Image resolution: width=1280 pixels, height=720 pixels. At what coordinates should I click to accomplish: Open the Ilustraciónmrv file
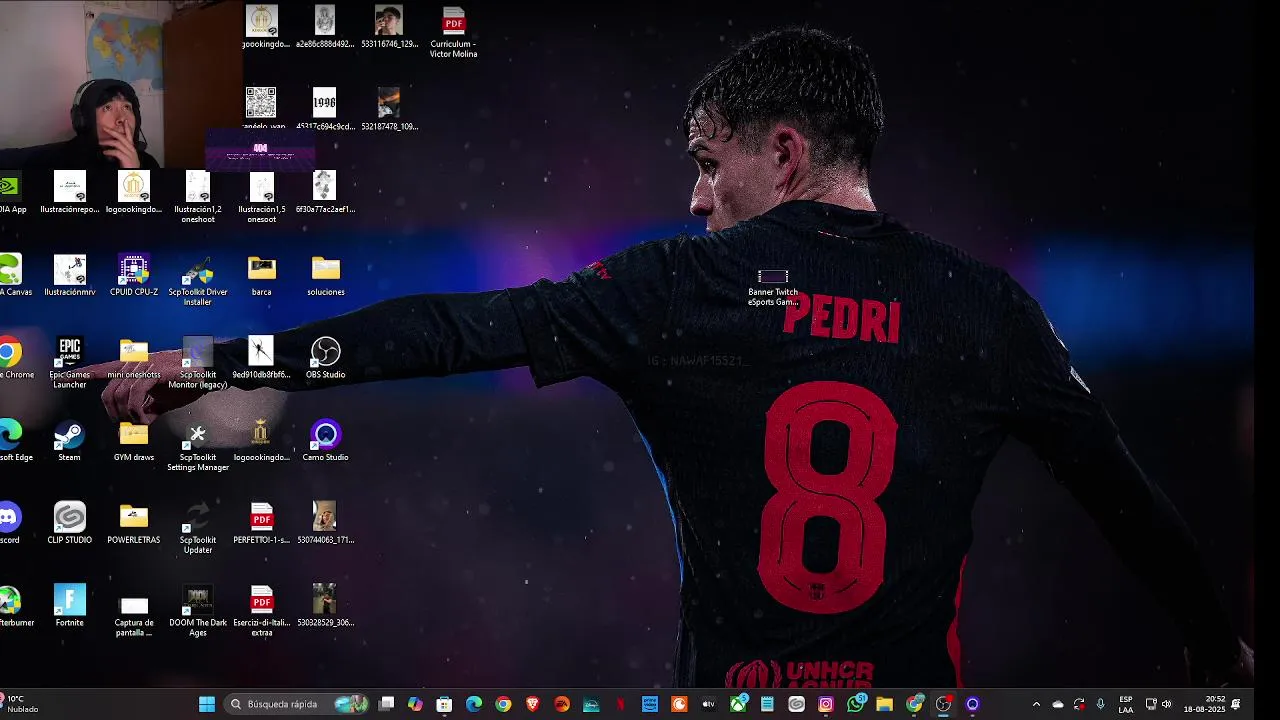(69, 277)
